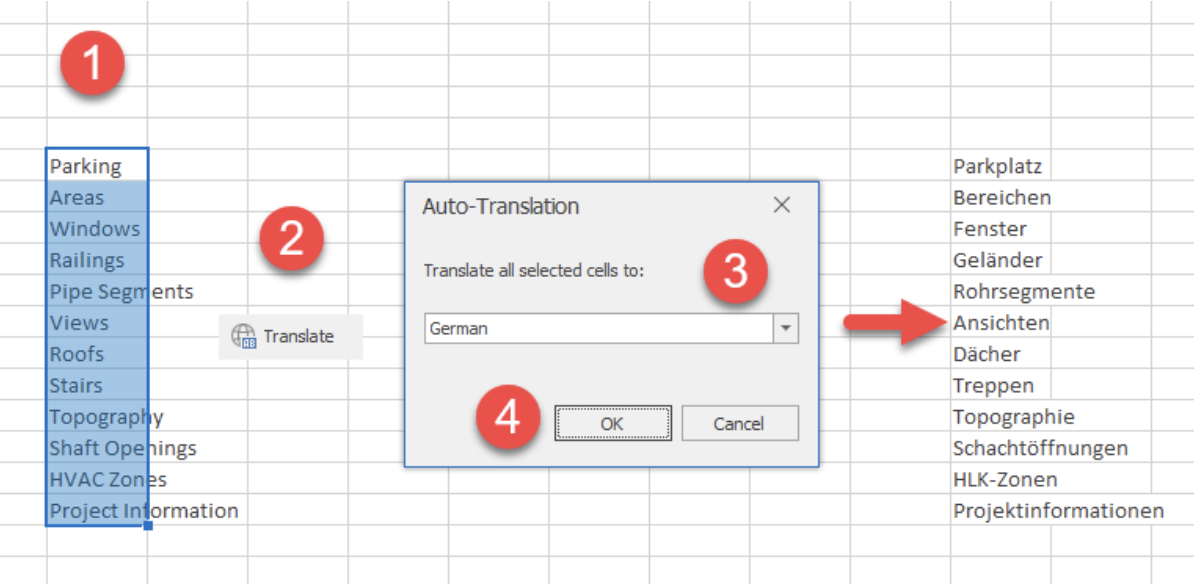Select the Railings cell

click(97, 260)
